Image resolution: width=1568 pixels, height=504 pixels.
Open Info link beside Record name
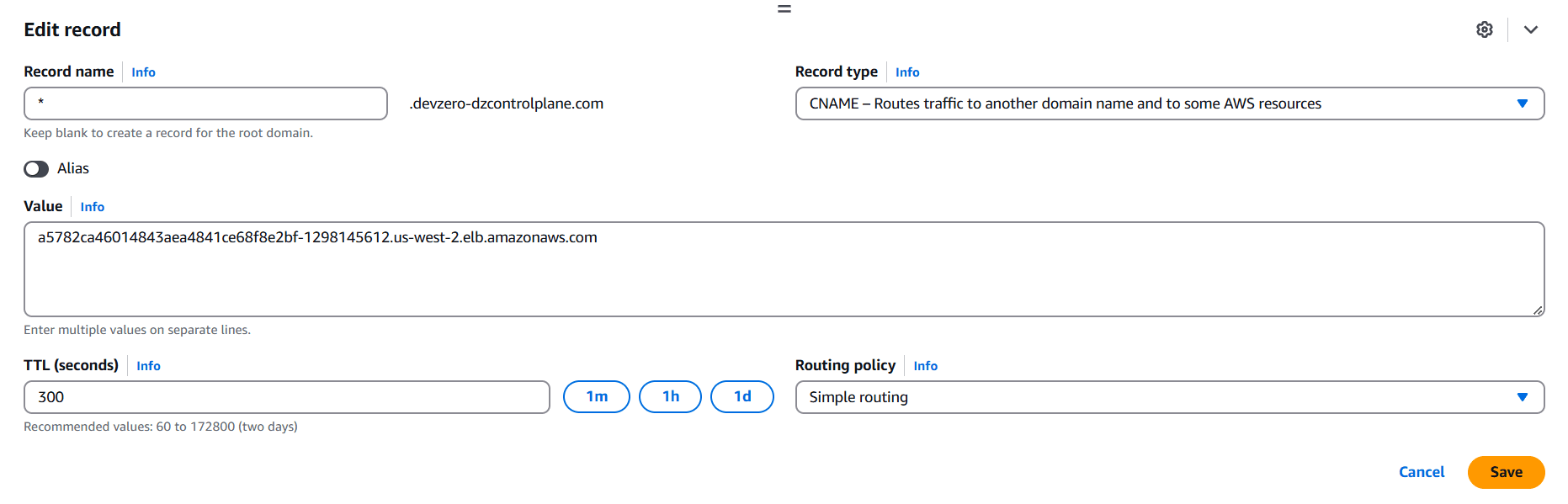point(143,72)
